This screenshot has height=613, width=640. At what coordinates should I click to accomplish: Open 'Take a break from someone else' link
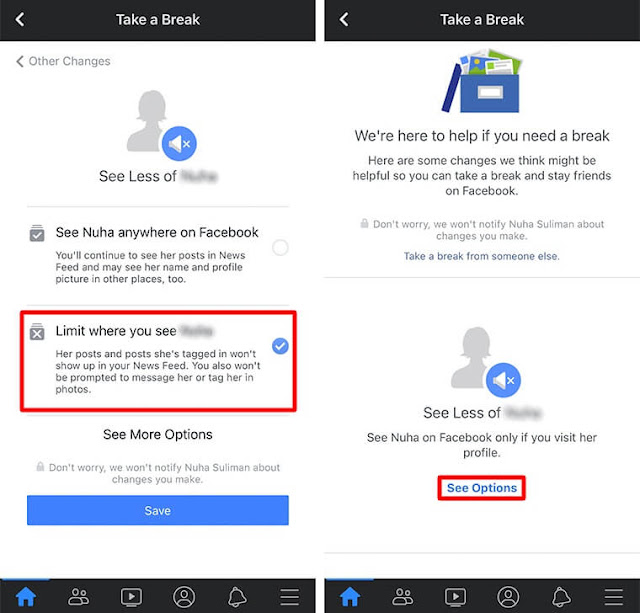482,256
